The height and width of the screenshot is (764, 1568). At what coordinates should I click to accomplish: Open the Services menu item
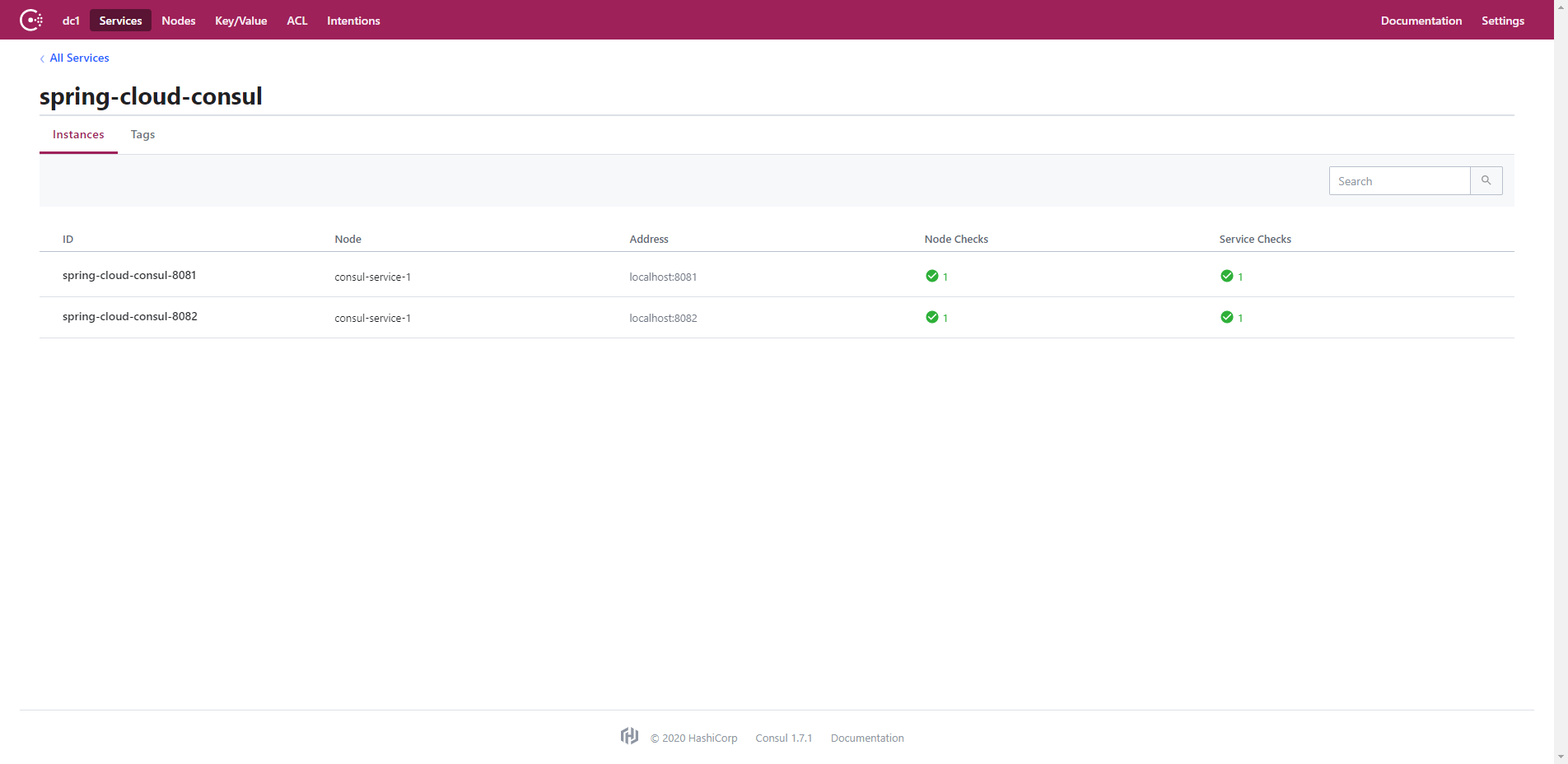(120, 21)
